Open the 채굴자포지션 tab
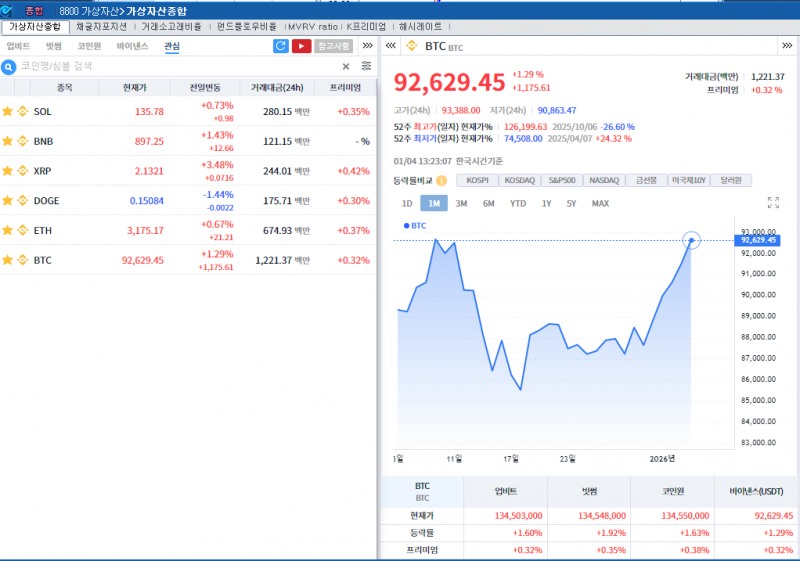 [x=101, y=27]
